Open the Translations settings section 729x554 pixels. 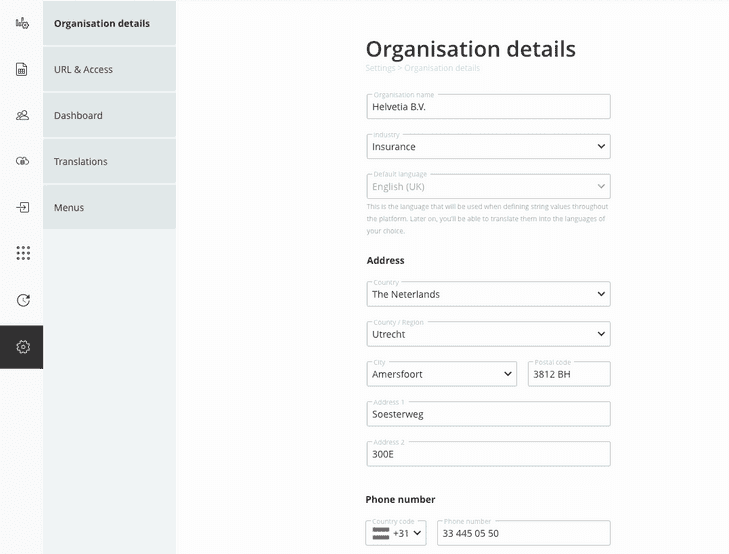(x=109, y=161)
